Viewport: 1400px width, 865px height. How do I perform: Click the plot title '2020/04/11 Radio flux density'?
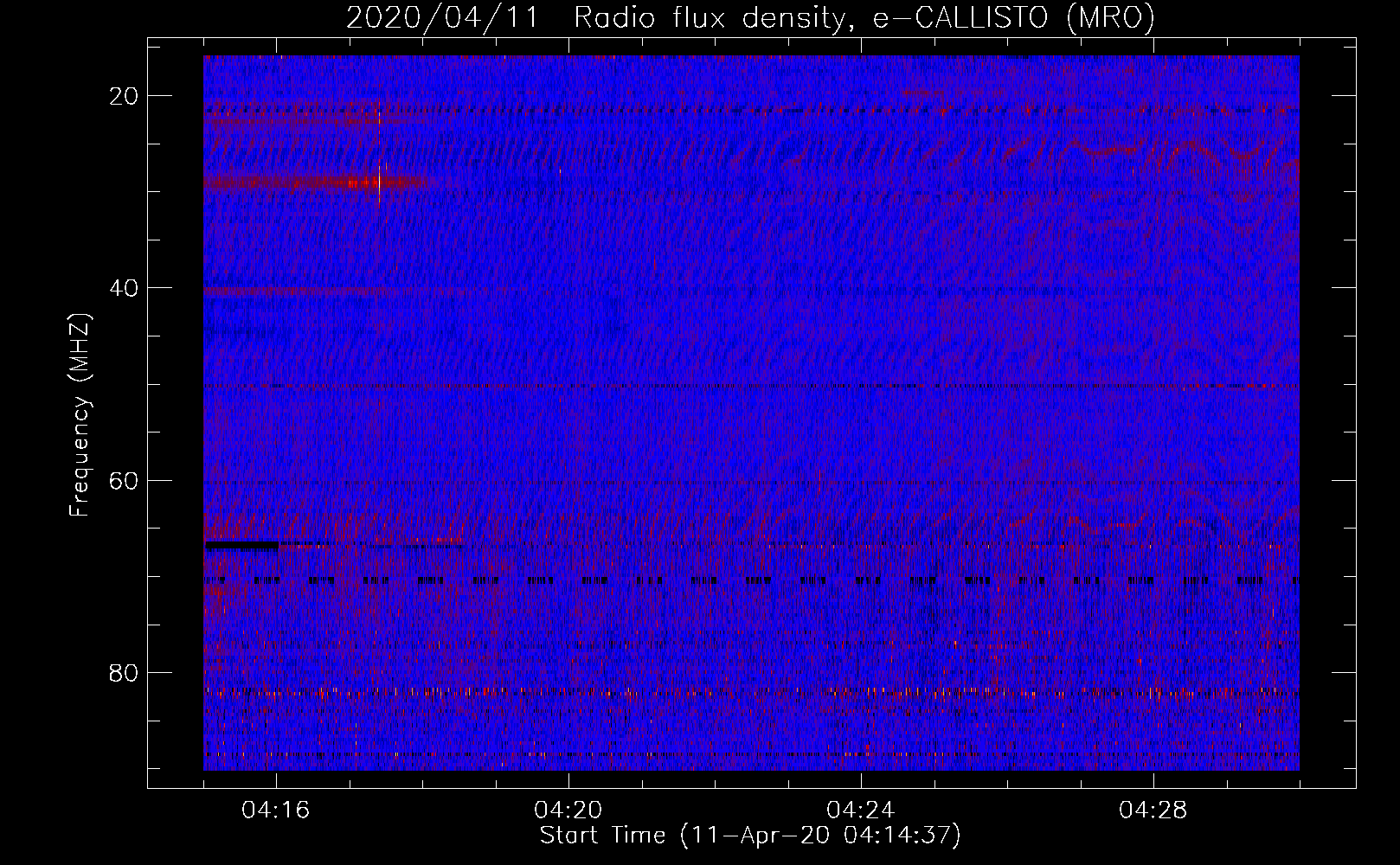[x=750, y=17]
